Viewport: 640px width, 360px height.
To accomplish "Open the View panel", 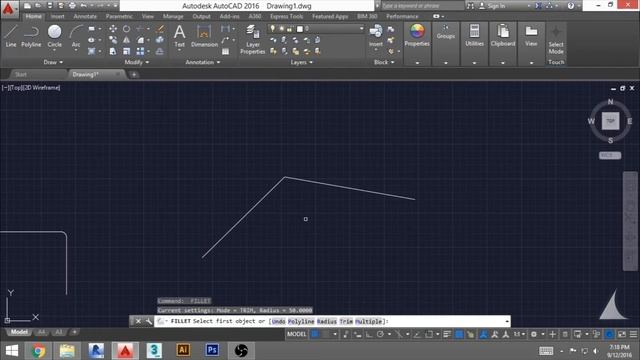I will (x=531, y=35).
